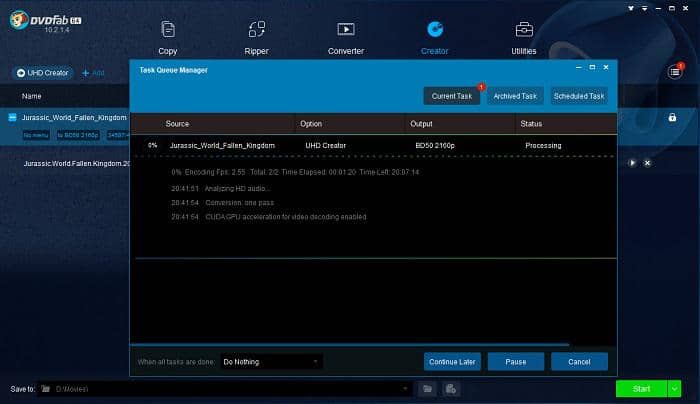Viewport: 700px width, 404px height.
Task: Click the Name column header in main window
Action: point(31,96)
